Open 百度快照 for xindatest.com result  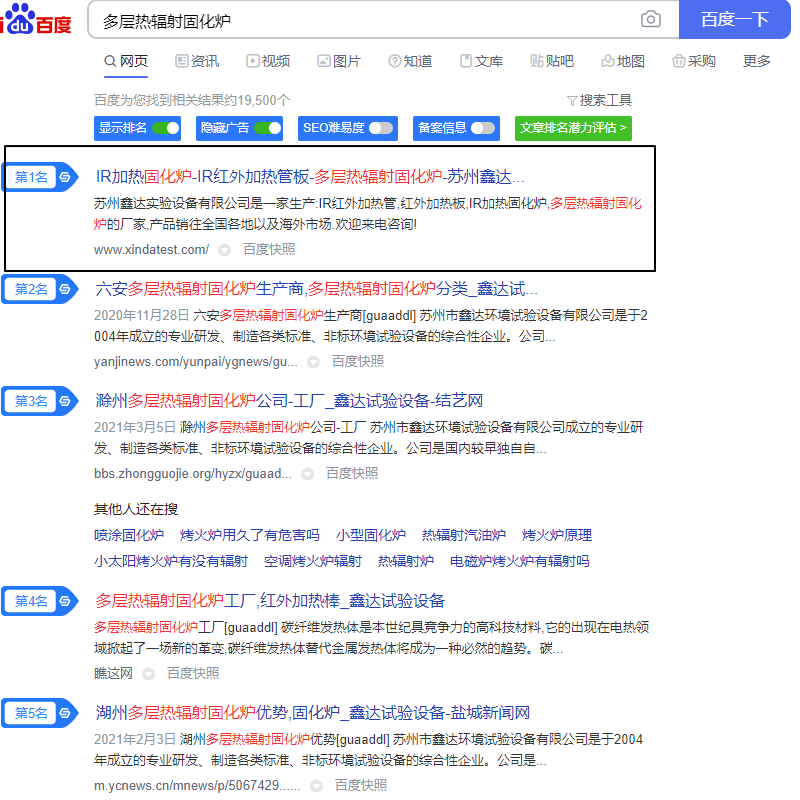[x=269, y=249]
